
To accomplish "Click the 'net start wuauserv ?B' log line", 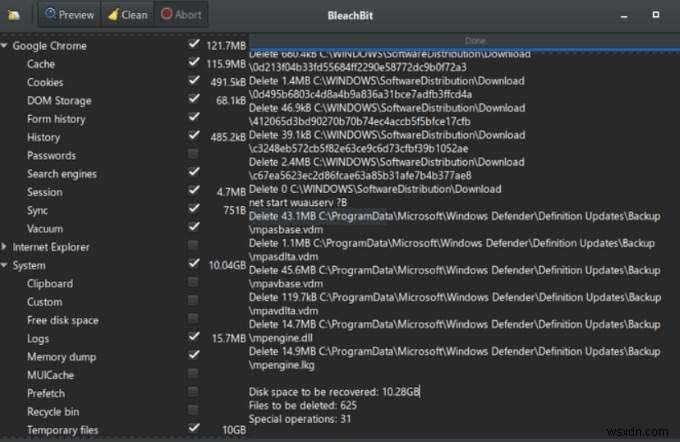I will (298, 203).
